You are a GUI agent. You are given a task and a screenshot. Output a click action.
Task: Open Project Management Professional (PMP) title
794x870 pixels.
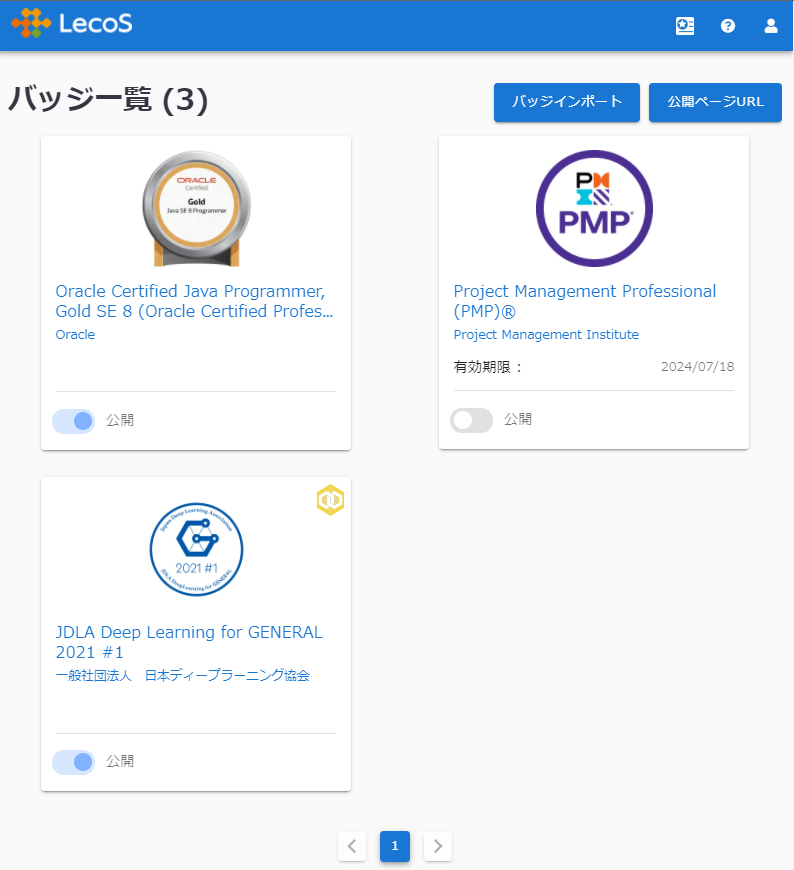point(585,301)
